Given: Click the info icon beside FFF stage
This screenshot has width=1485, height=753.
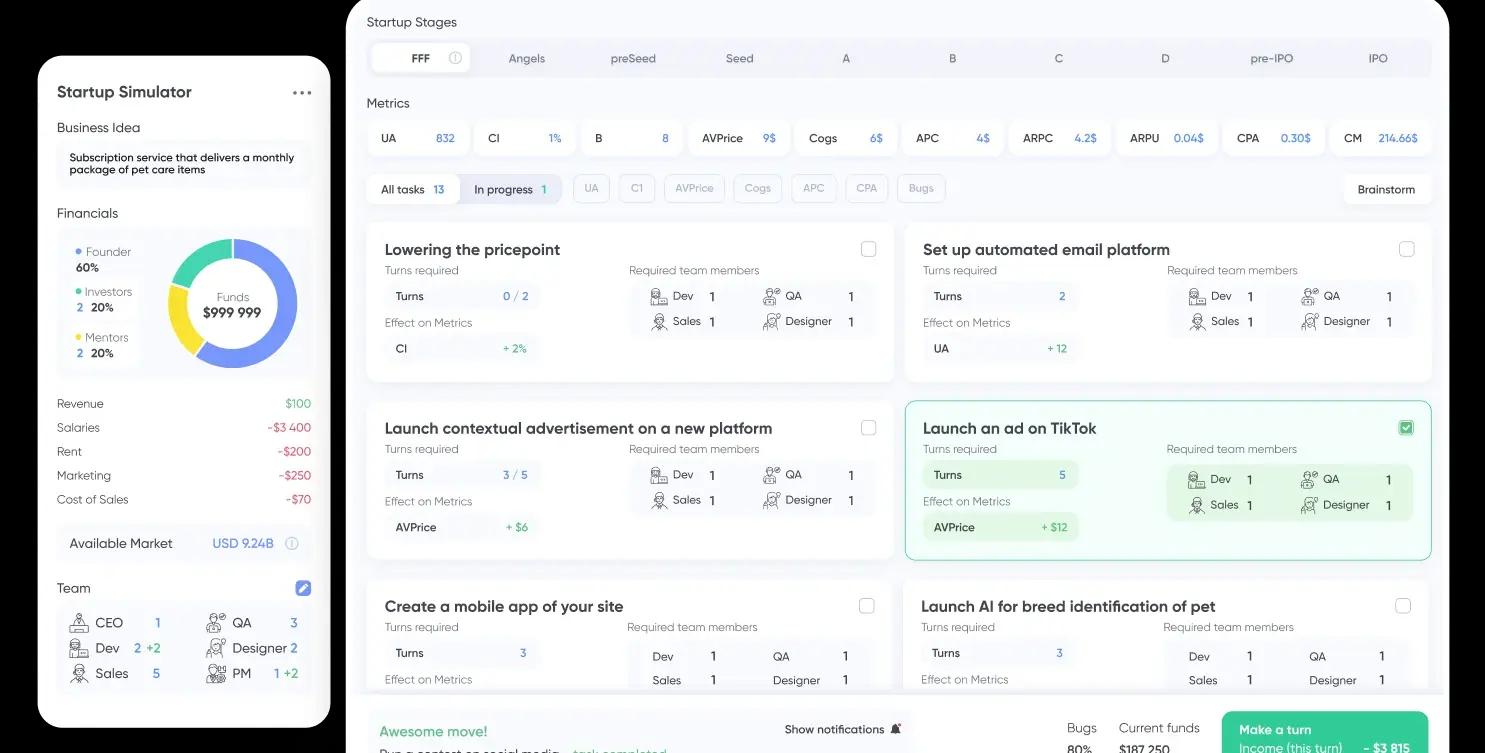Looking at the screenshot, I should (x=455, y=58).
